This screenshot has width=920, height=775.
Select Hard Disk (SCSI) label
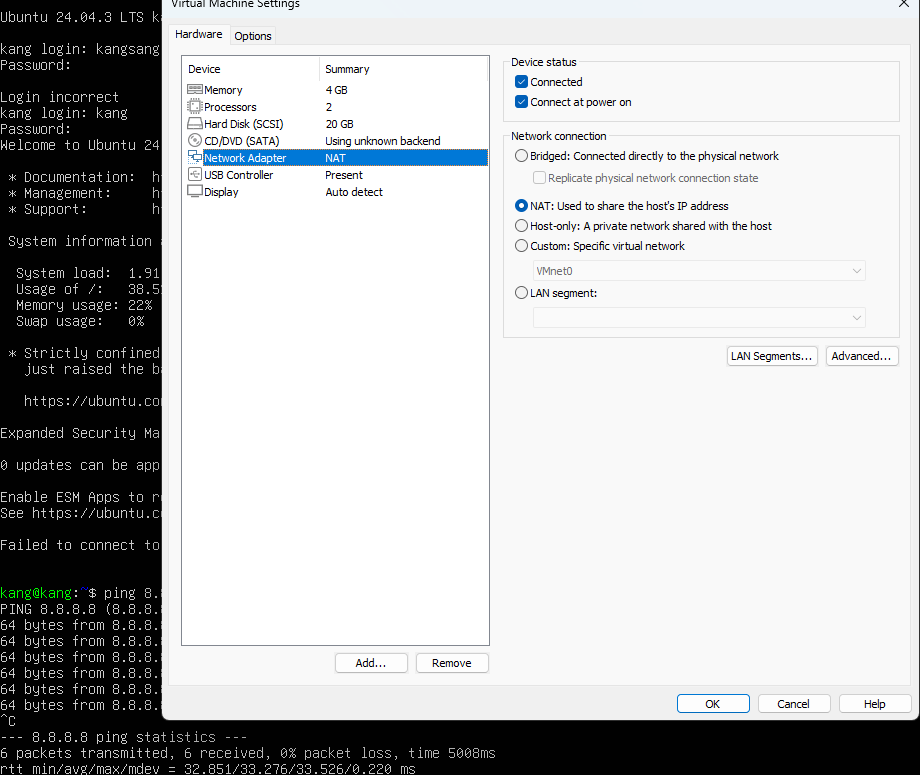coord(243,124)
